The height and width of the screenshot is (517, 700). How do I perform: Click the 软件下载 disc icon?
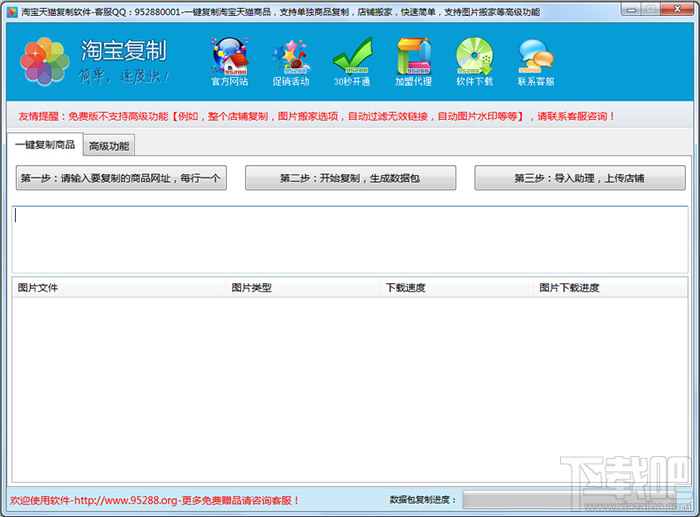tap(475, 61)
